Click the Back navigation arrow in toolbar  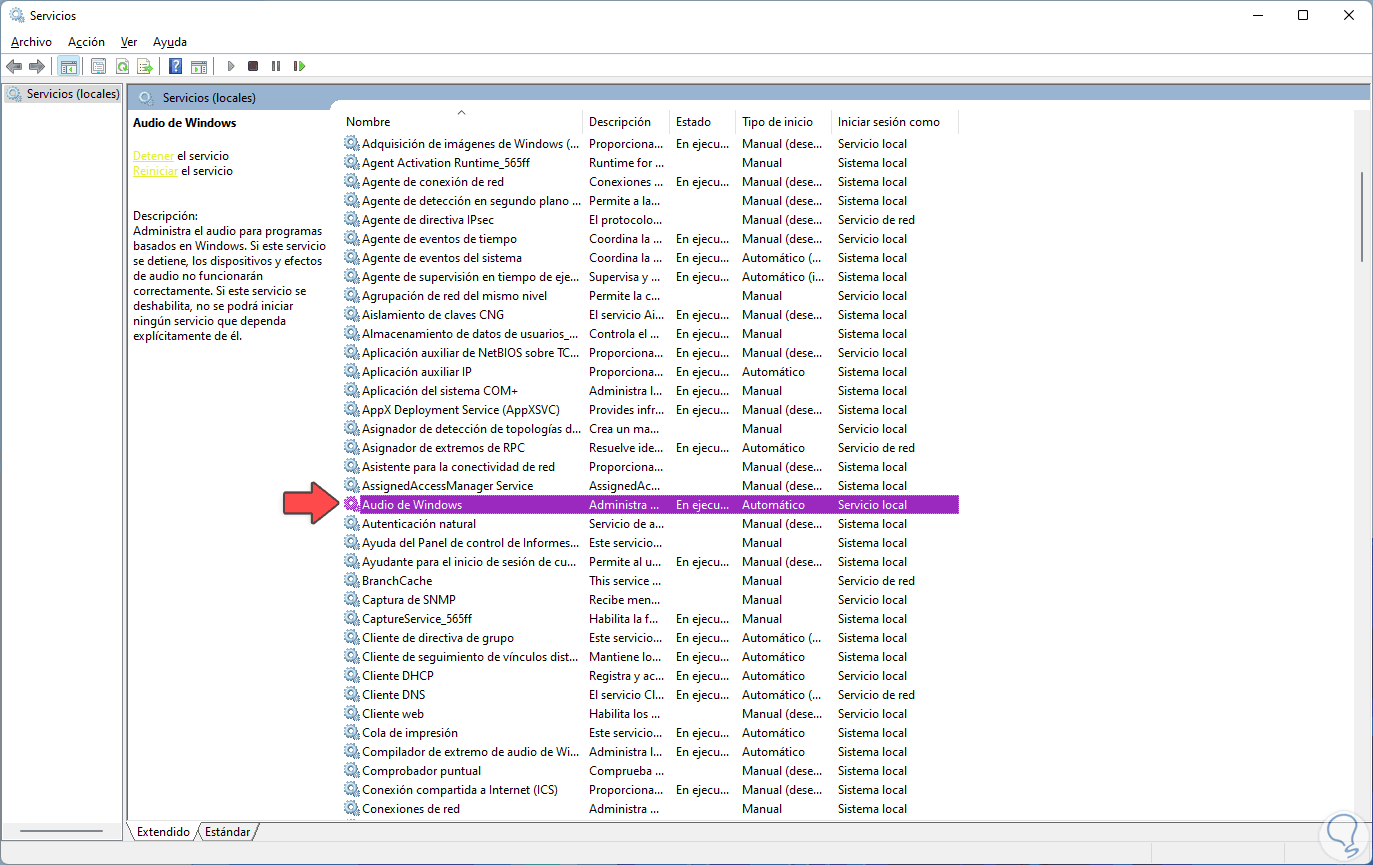tap(14, 66)
